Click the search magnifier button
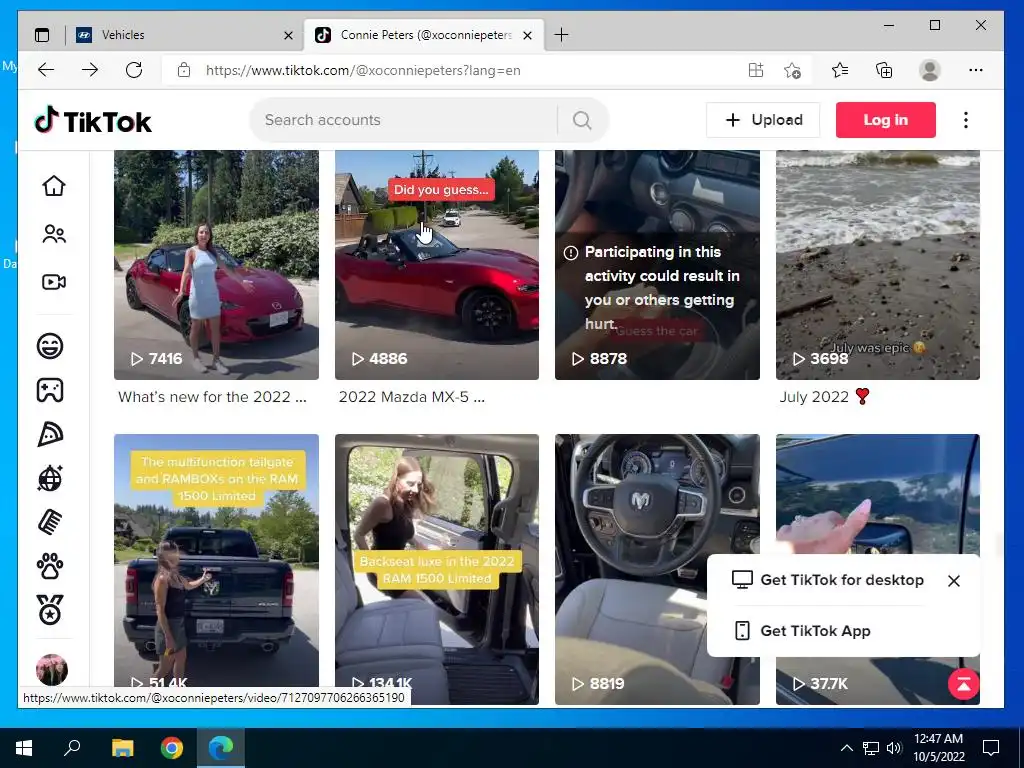This screenshot has width=1024, height=768. click(582, 120)
